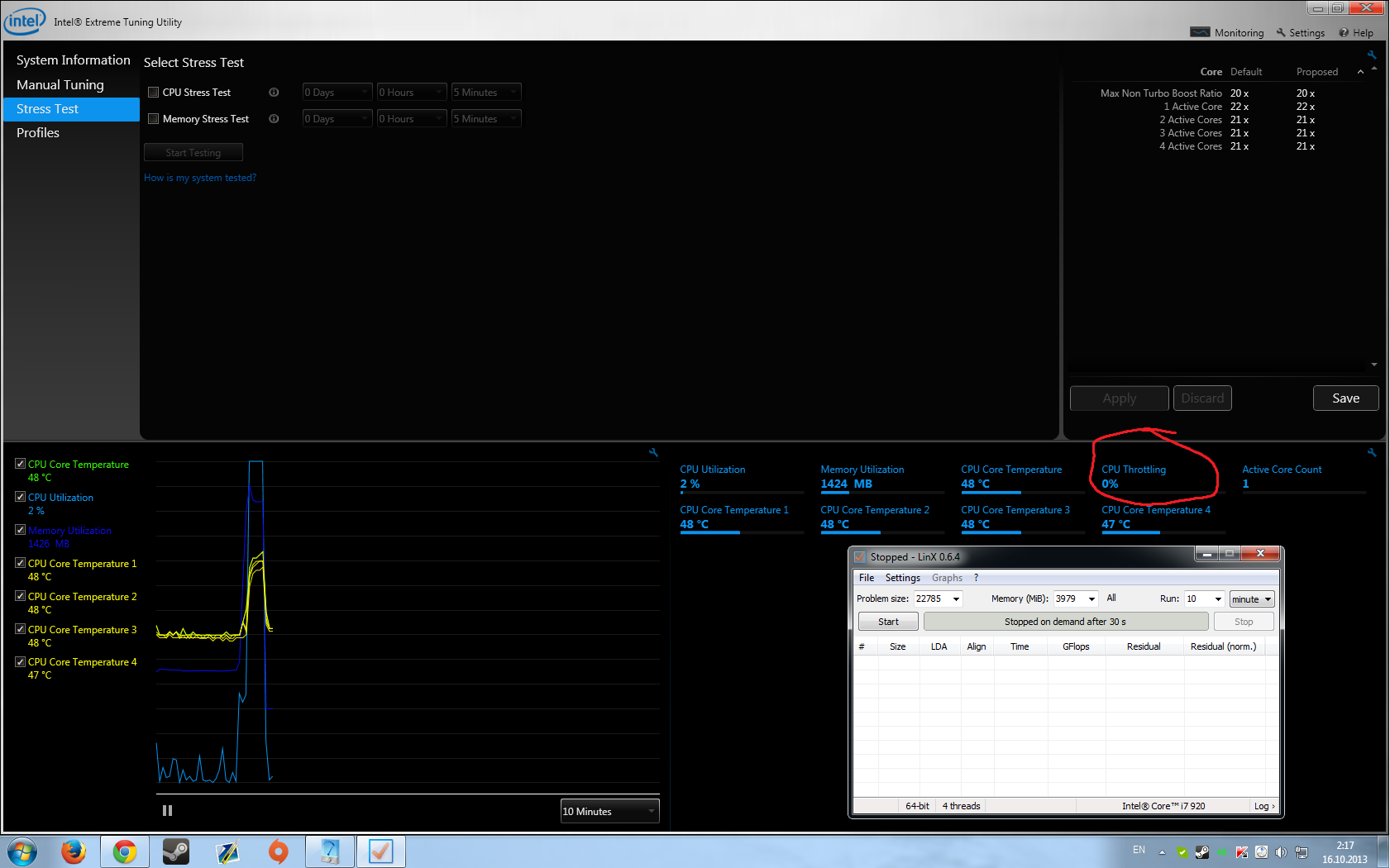The width and height of the screenshot is (1390, 868).
Task: Uncheck Memory Utilization in graph legend
Action: pyautogui.click(x=21, y=530)
